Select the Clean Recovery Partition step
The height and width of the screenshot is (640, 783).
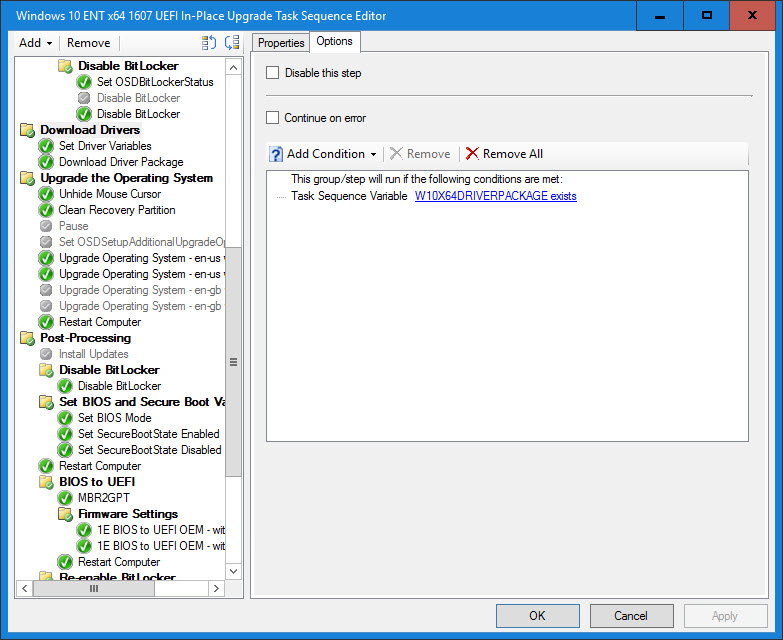116,210
